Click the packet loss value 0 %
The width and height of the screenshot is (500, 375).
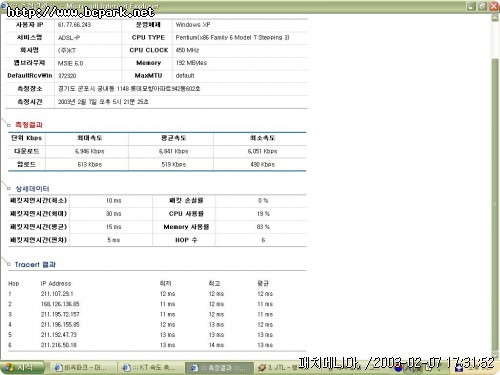[263, 201]
